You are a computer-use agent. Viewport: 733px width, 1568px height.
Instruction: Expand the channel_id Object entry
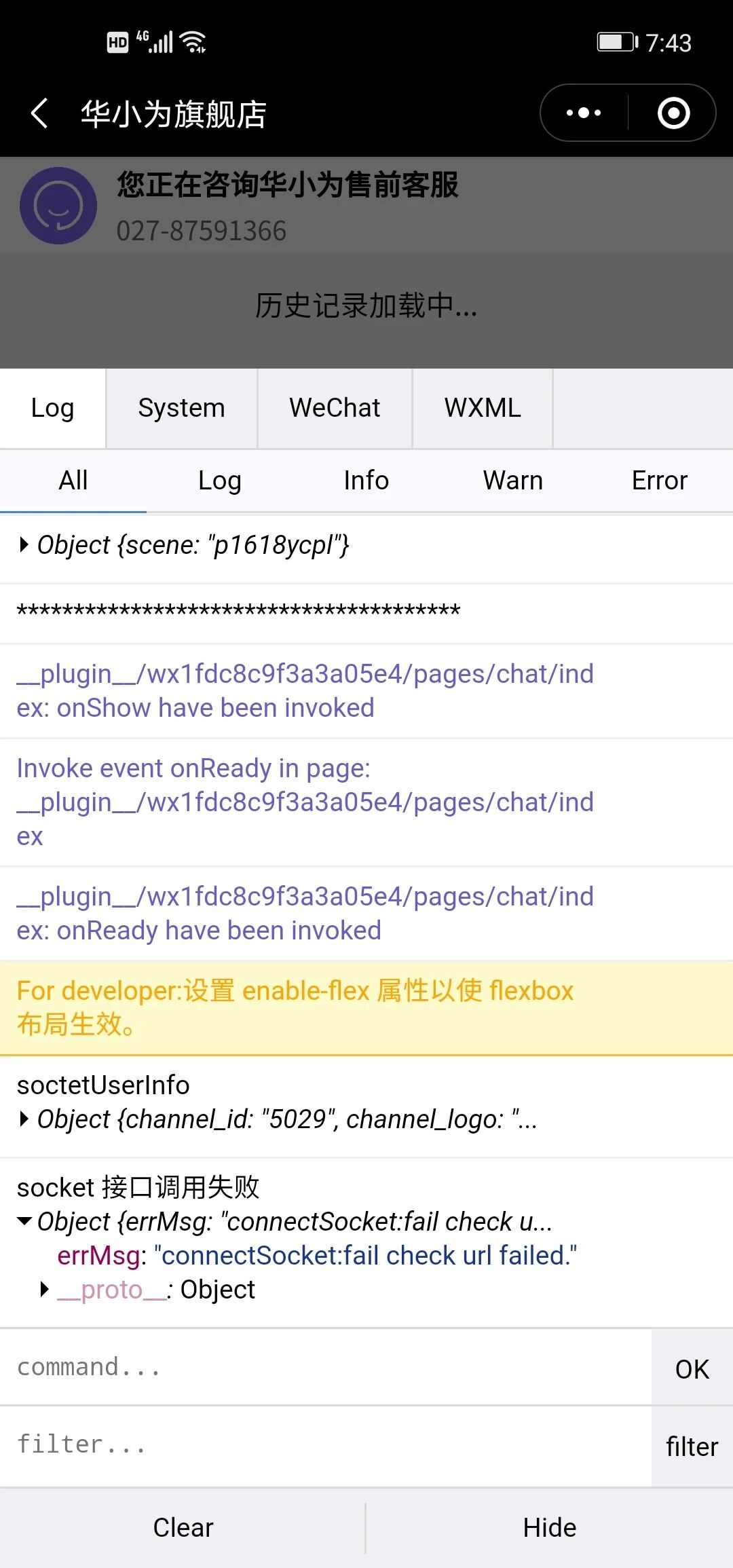click(24, 1119)
